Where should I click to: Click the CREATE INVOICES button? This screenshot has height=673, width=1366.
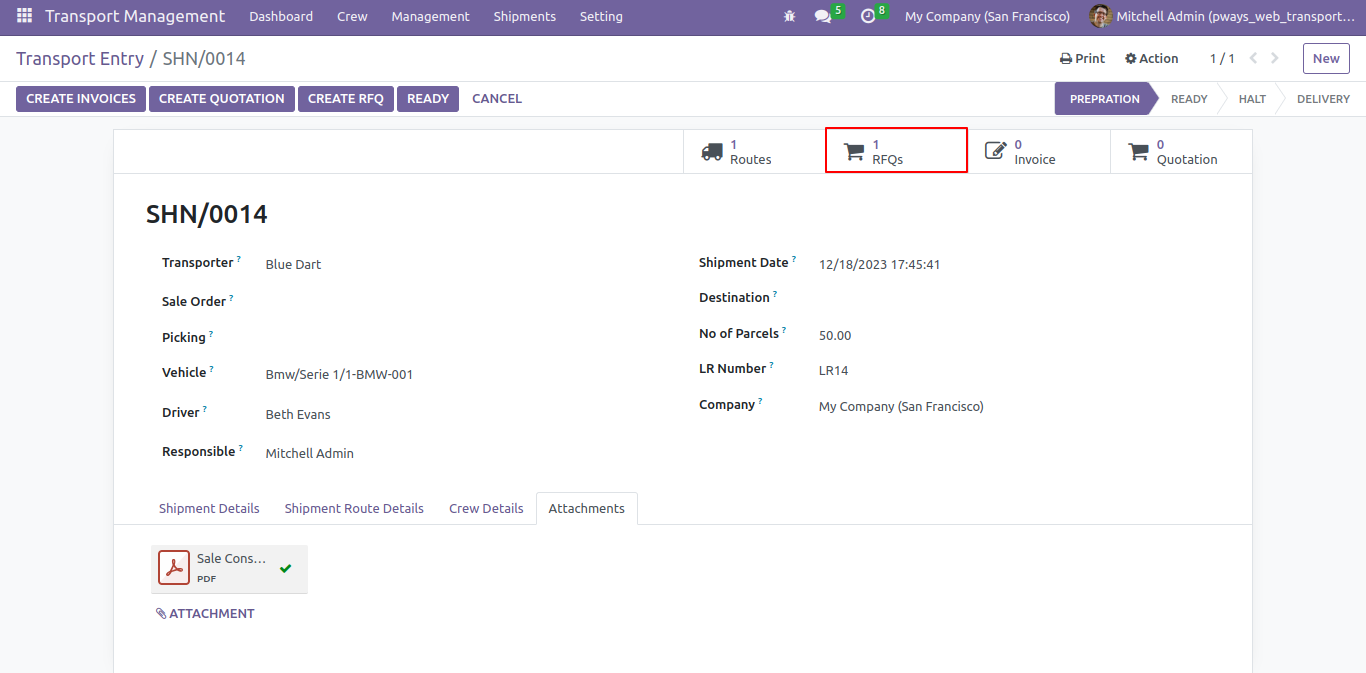tap(81, 98)
